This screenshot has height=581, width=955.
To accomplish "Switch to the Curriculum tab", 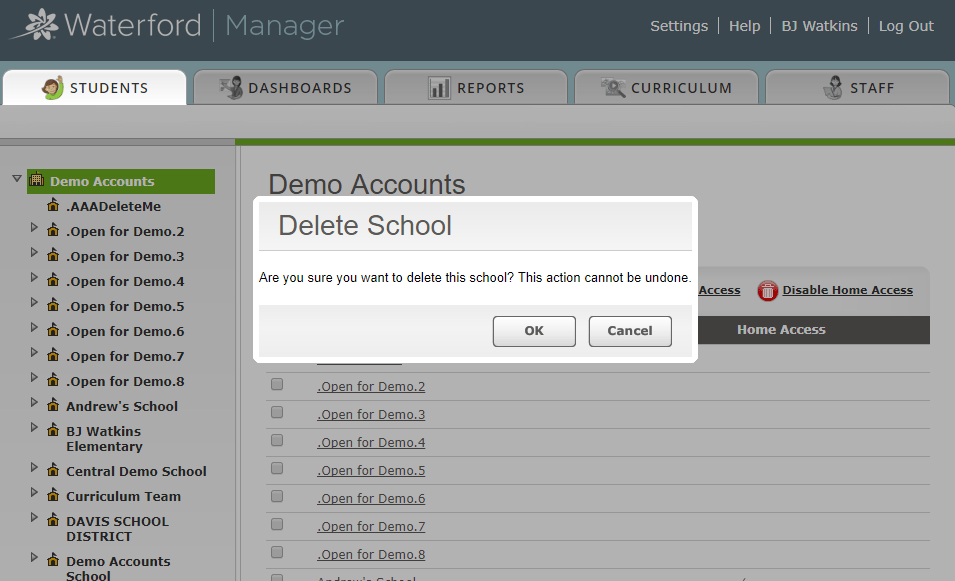I will coord(666,88).
